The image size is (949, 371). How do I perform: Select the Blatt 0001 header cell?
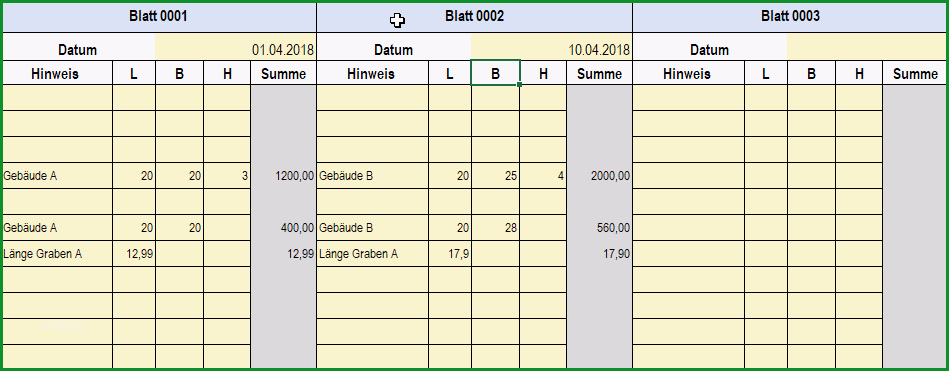click(159, 17)
